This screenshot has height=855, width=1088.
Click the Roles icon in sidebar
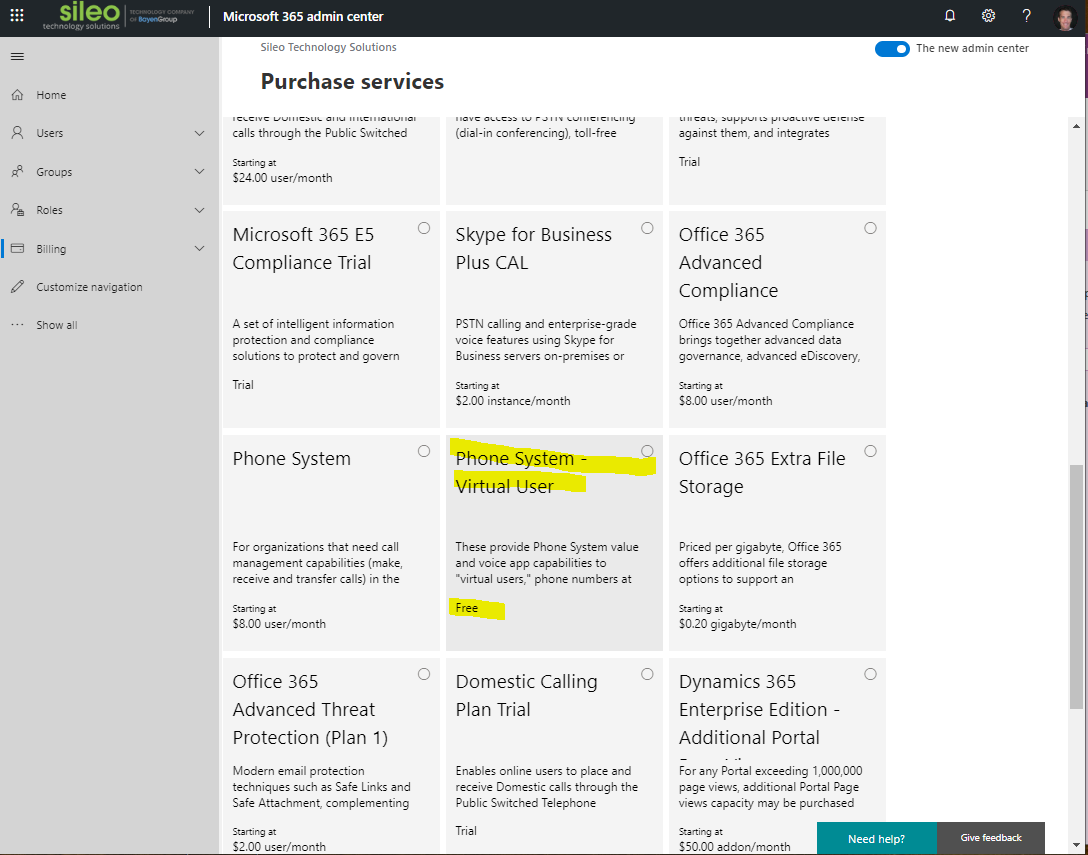(17, 210)
